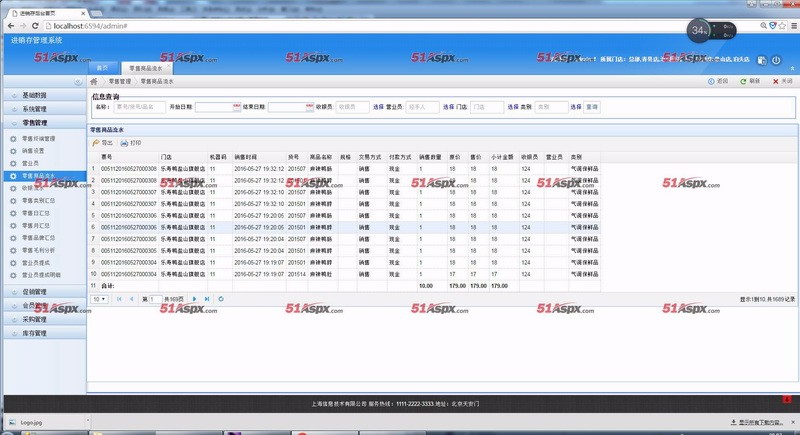This screenshot has height=435, width=800.
Task: Focus the 门店 filter input
Action: pyautogui.click(x=487, y=107)
